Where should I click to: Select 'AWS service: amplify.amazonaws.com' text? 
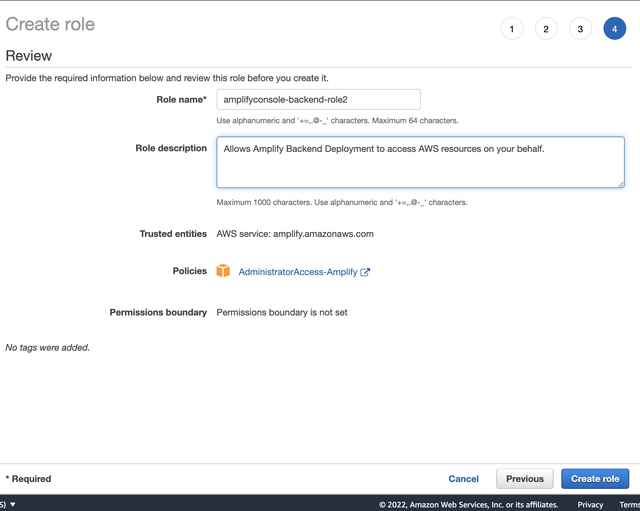click(x=295, y=234)
